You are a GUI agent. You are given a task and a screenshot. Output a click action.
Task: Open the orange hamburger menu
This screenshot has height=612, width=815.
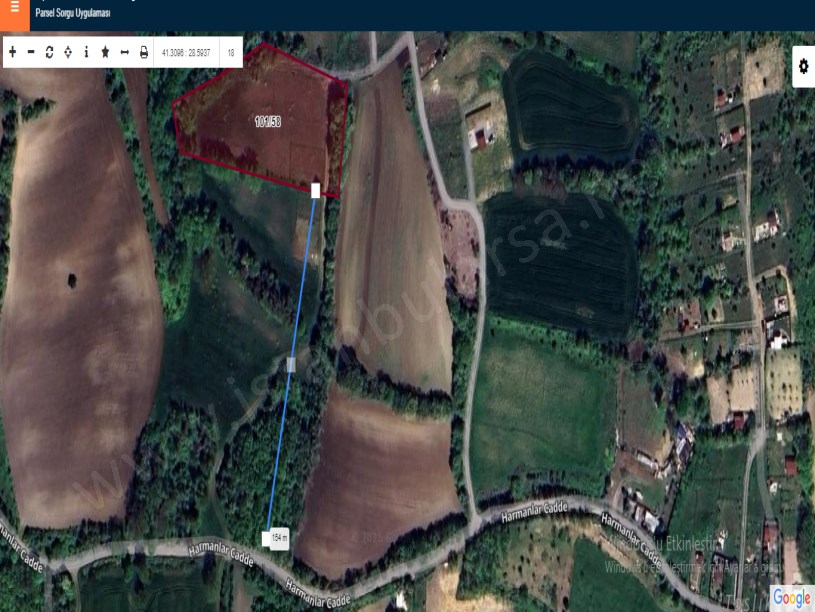14,9
